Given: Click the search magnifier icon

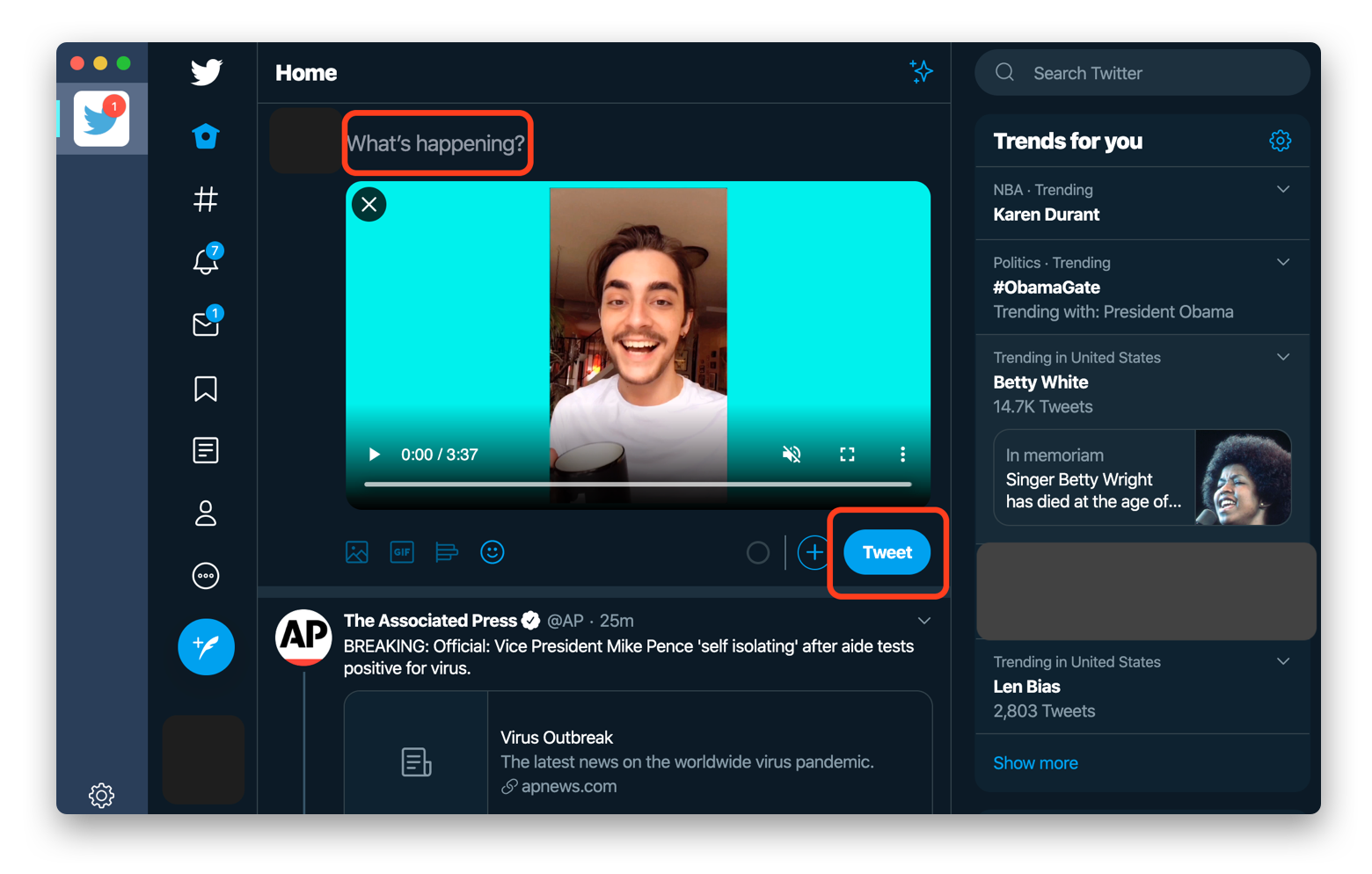Looking at the screenshot, I should [1005, 72].
